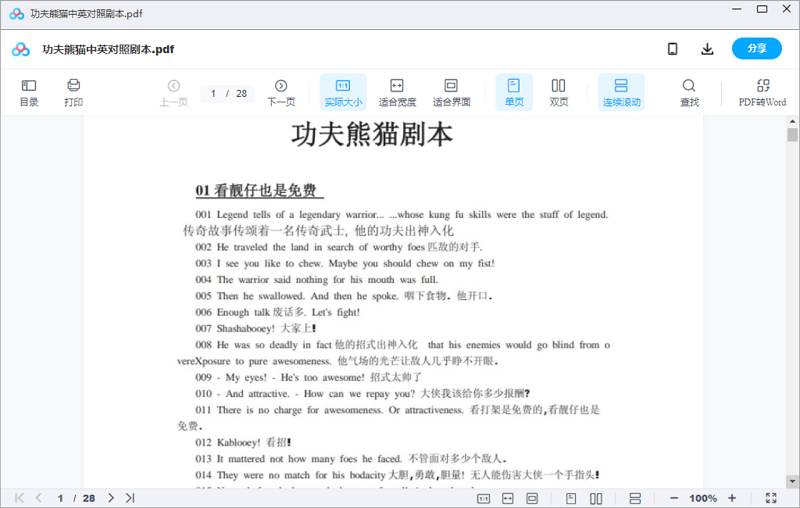This screenshot has height=508, width=800.
Task: Click the download icon in header
Action: pyautogui.click(x=707, y=49)
